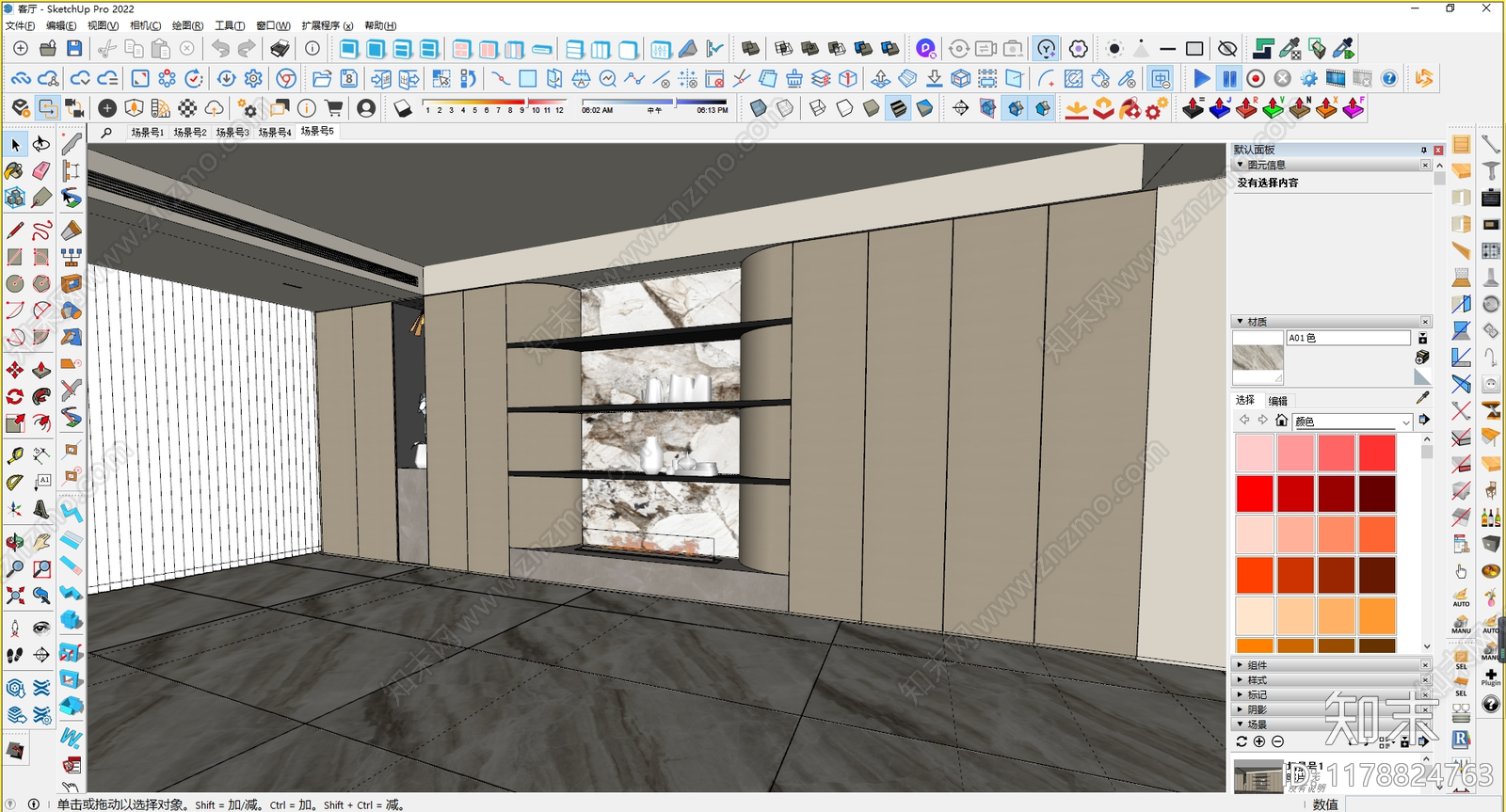Screen dimensions: 1506x812
Task: Pick the Paint Bucket tool
Action: point(15,171)
